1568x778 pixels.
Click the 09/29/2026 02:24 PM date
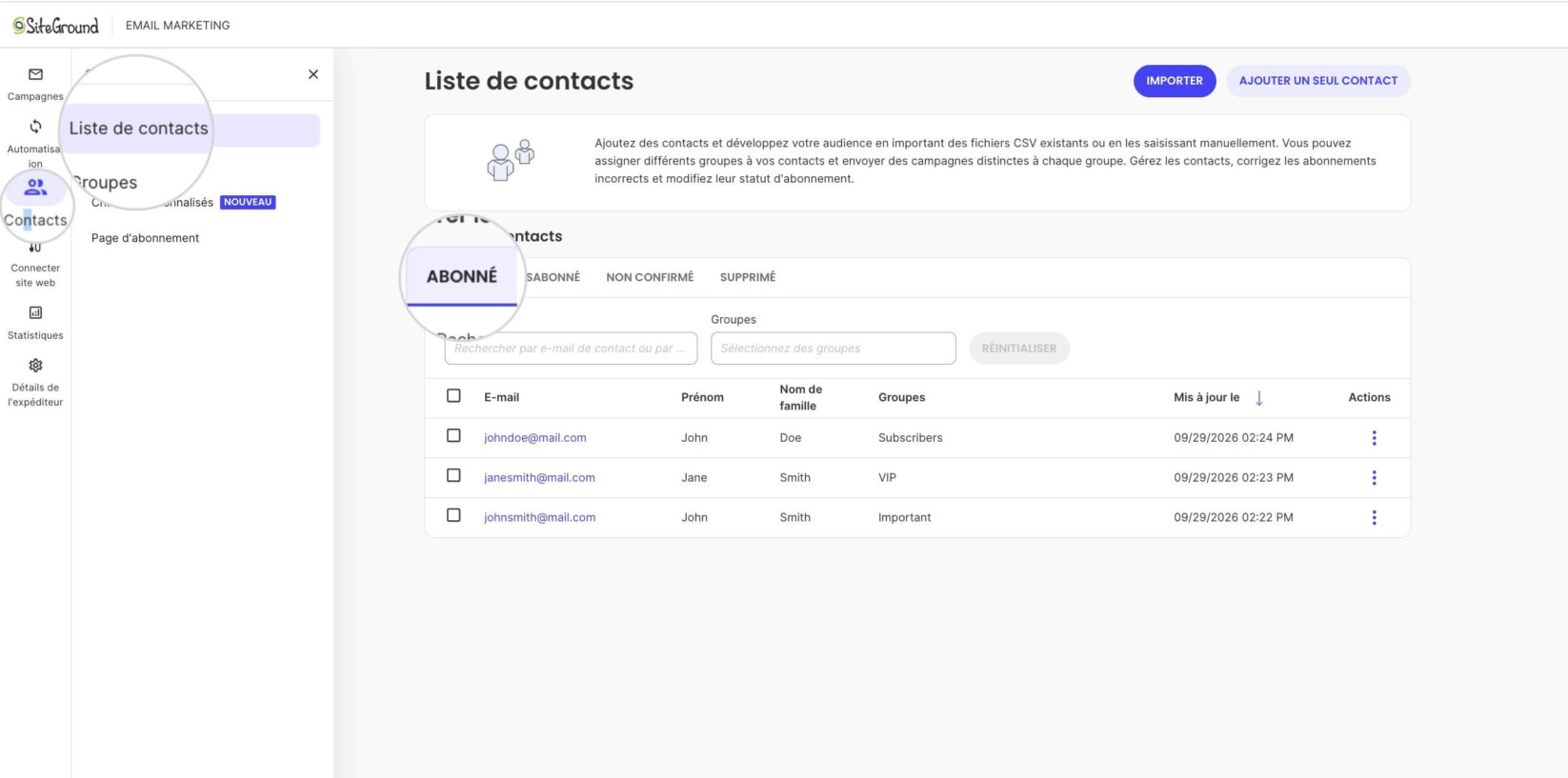(x=1234, y=438)
